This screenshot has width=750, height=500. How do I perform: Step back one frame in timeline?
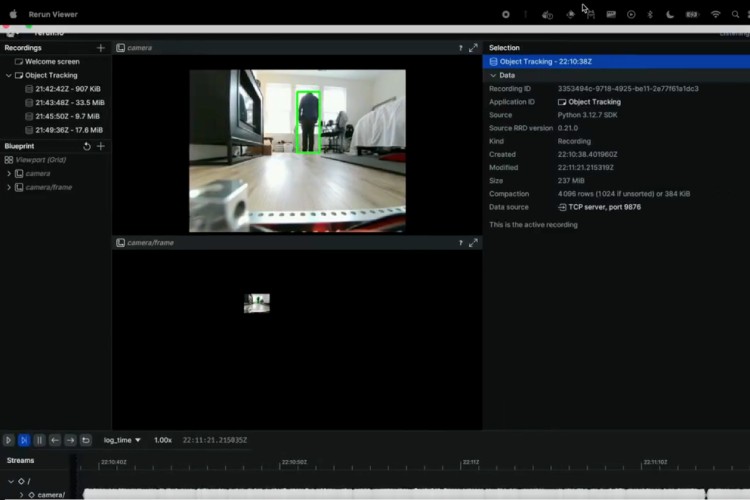click(55, 440)
